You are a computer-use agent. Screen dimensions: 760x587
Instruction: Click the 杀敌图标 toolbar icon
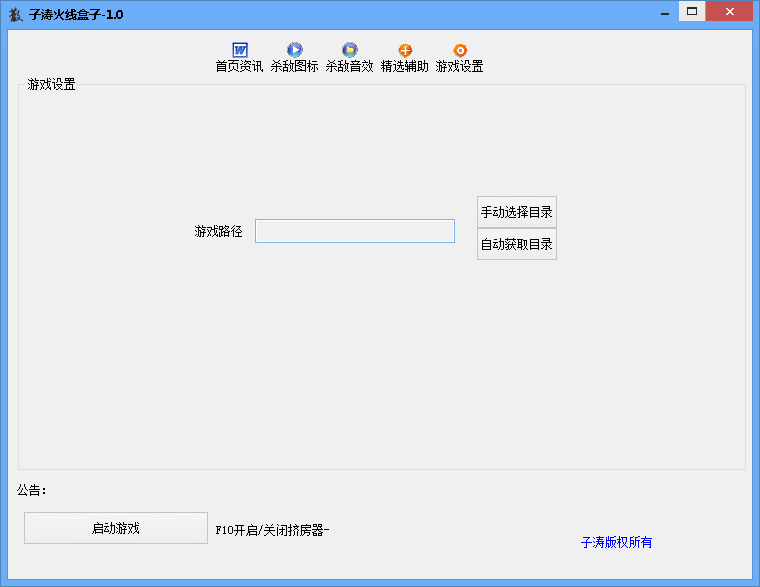pyautogui.click(x=295, y=50)
